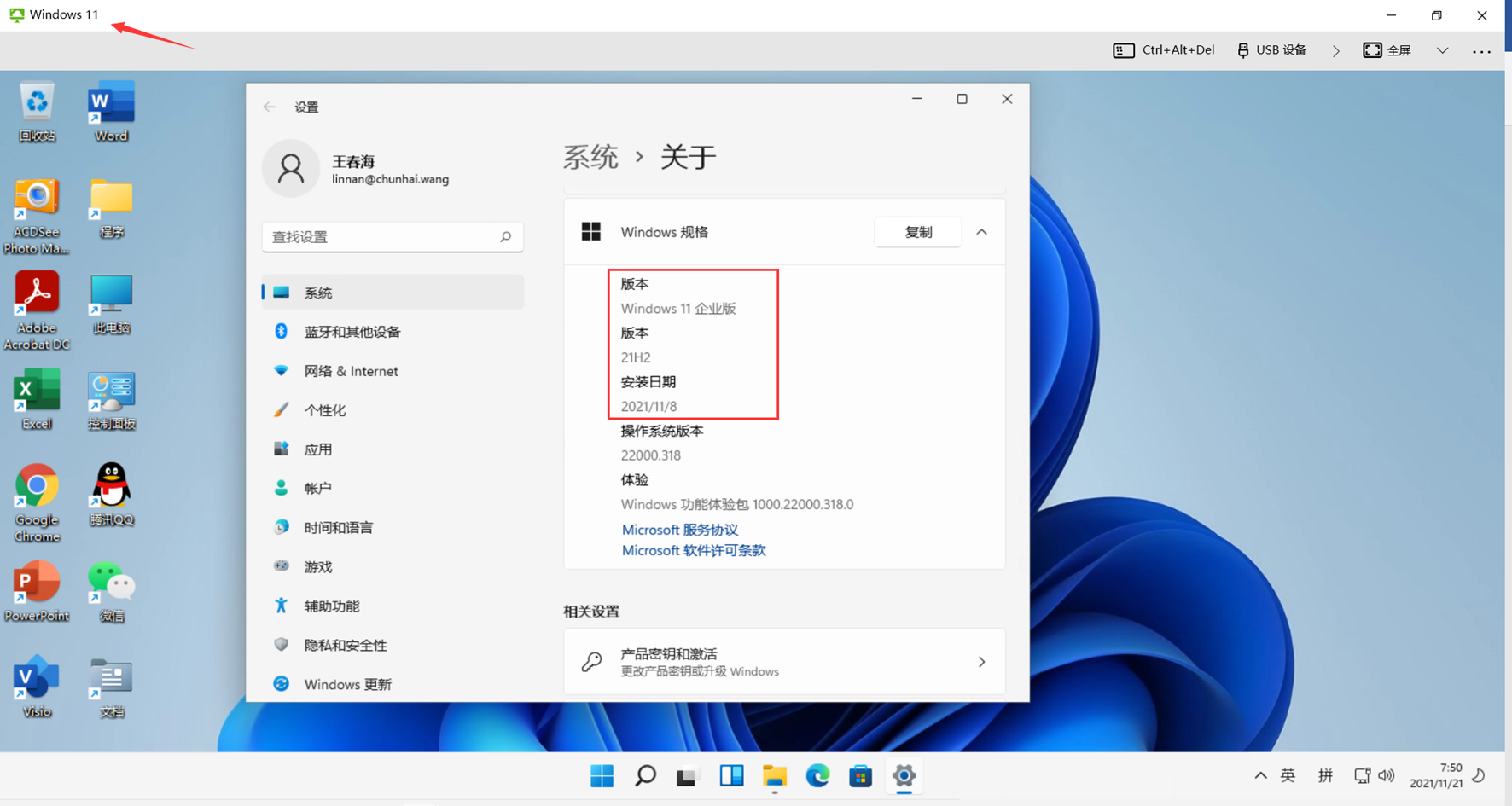
Task: Launch PowerPoint from the desktop
Action: pos(37,592)
